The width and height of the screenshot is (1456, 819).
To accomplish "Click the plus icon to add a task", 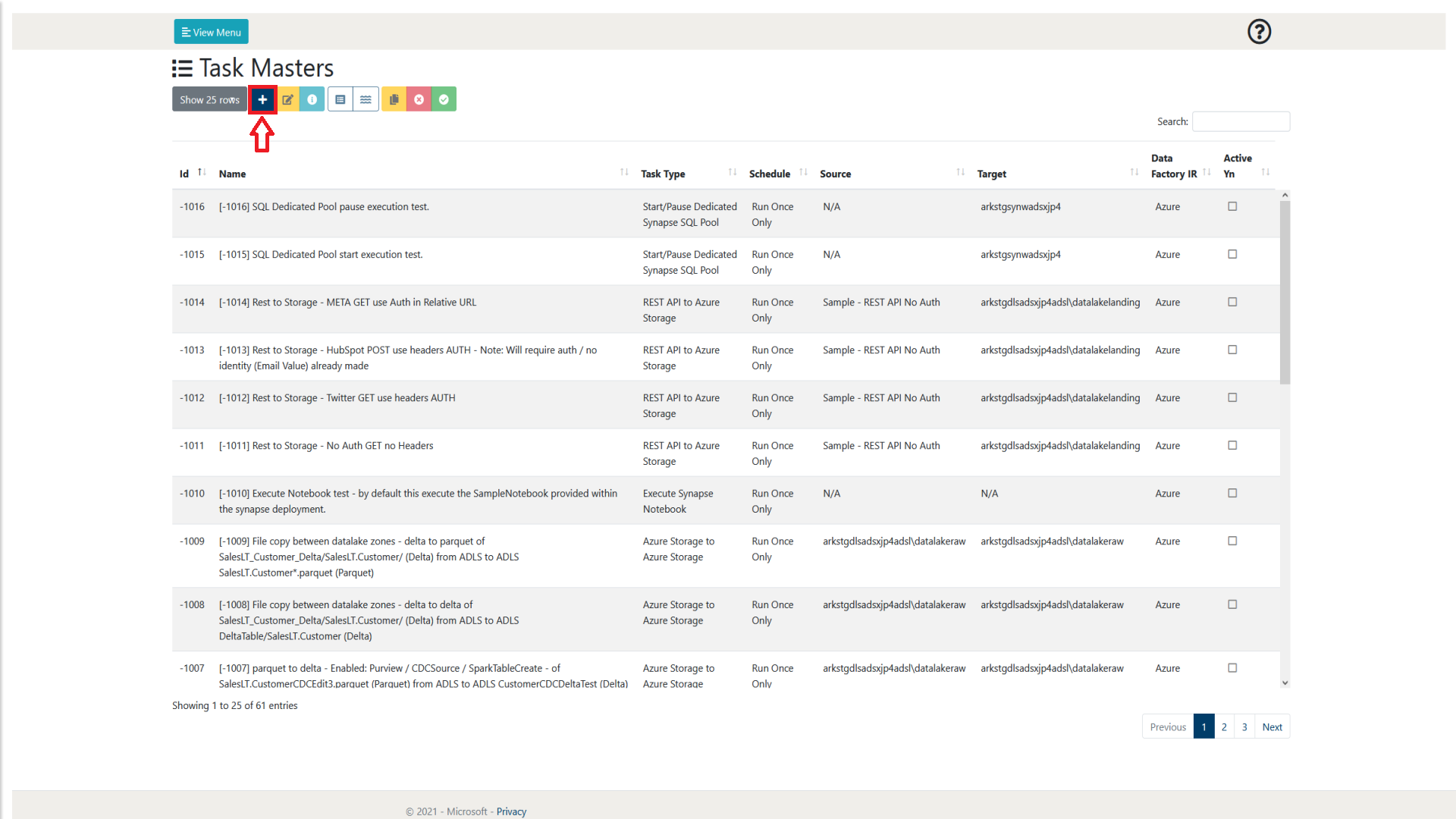I will (x=262, y=99).
